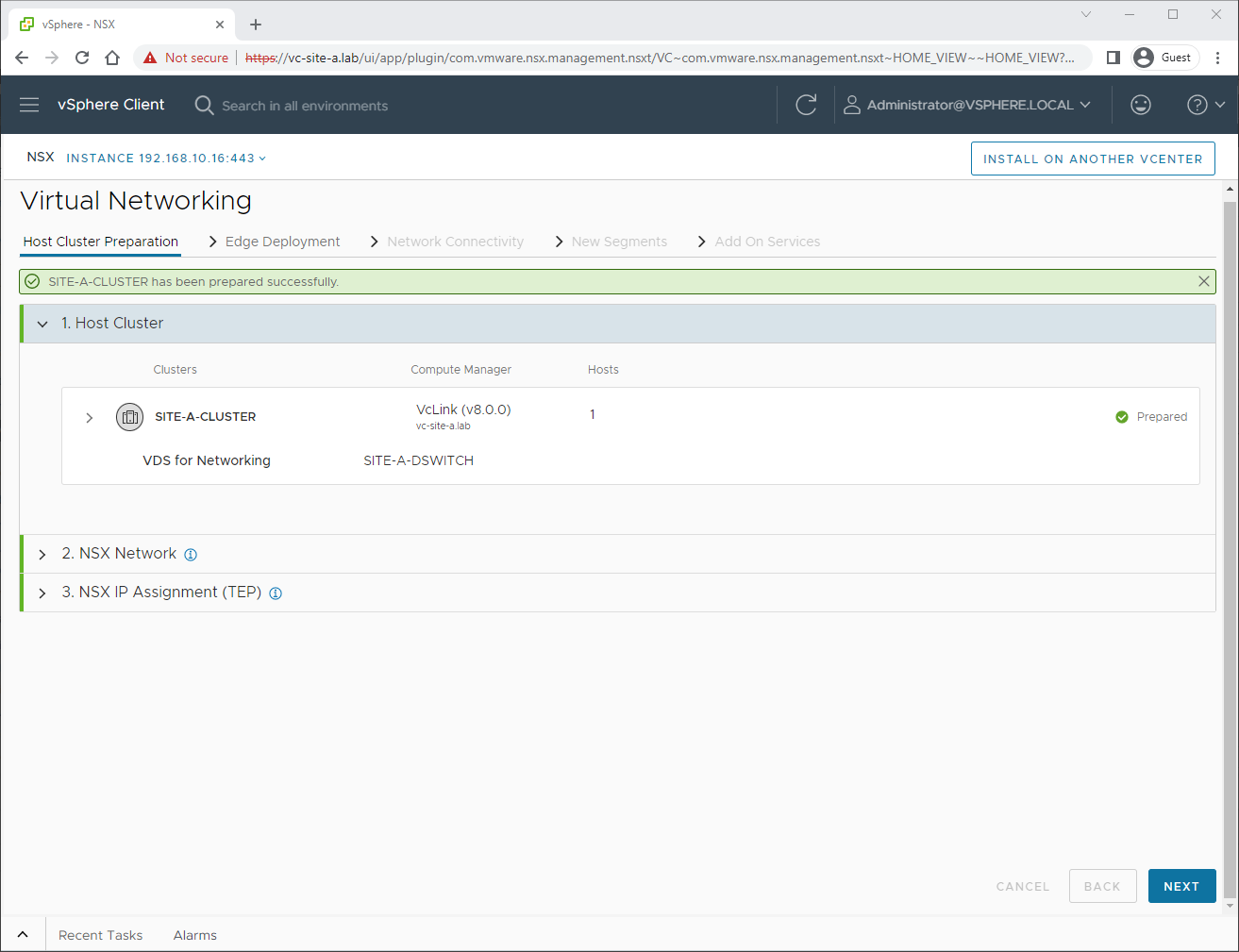The height and width of the screenshot is (952, 1239).
Task: Expand the 2. NSX Network section
Action: pos(42,555)
